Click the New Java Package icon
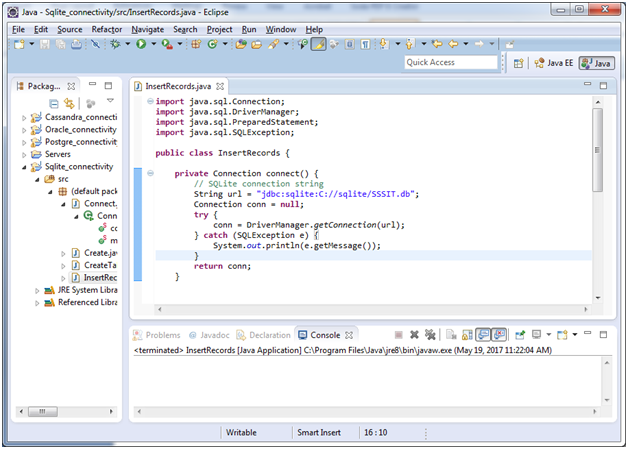 [196, 44]
